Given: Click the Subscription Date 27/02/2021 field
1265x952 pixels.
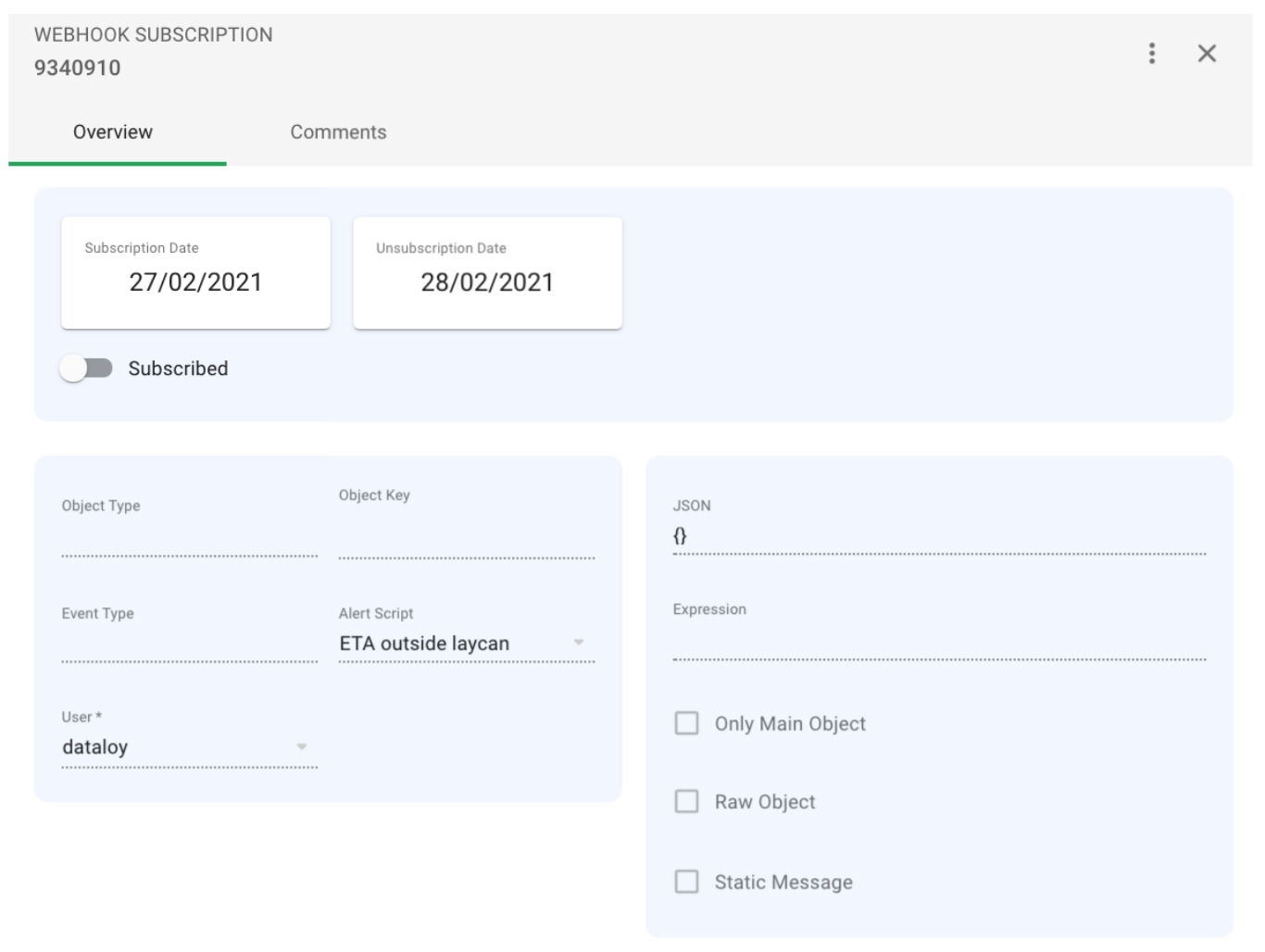Looking at the screenshot, I should [195, 282].
